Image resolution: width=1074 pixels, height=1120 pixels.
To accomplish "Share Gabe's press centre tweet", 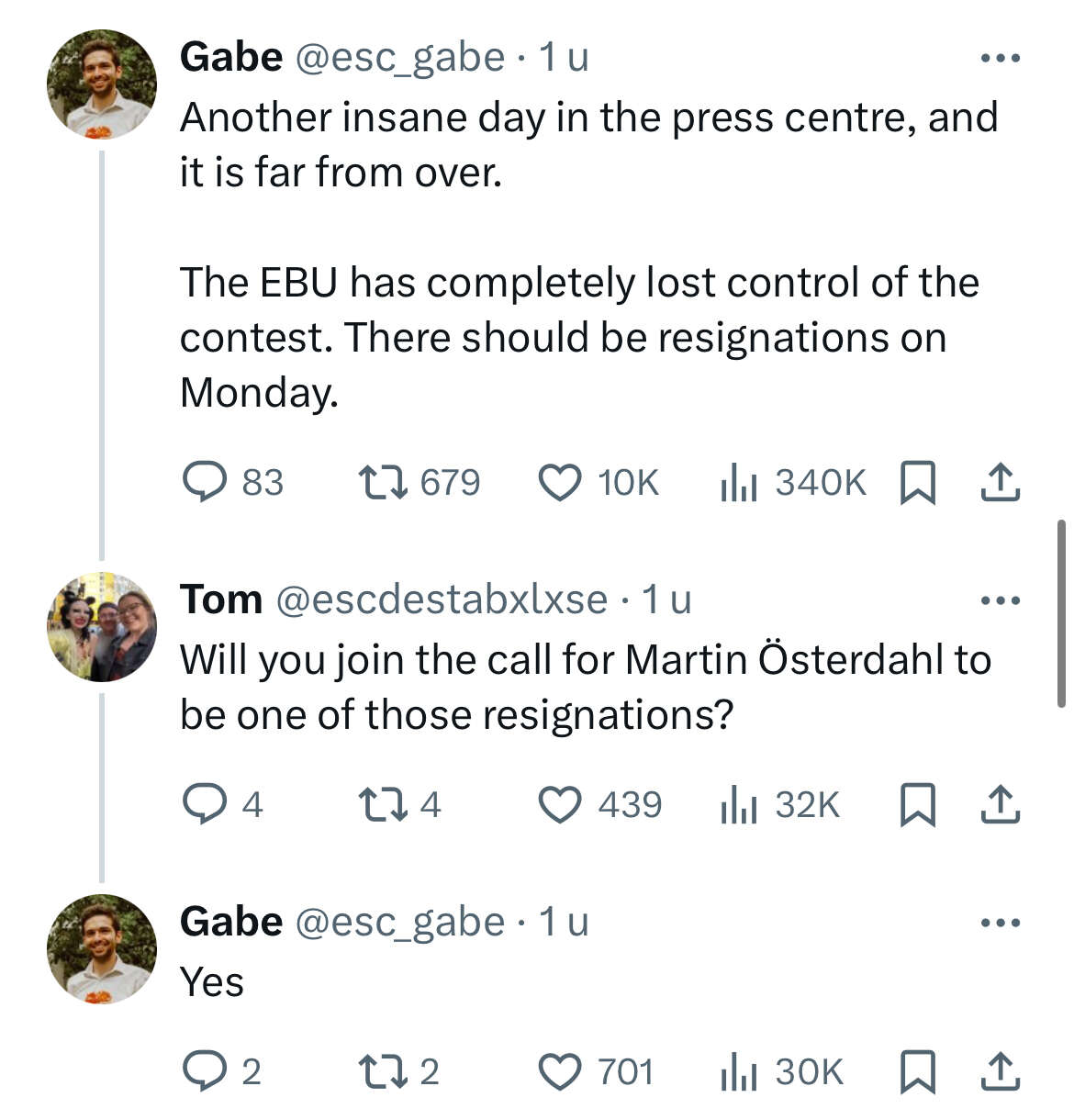I will (x=1000, y=482).
